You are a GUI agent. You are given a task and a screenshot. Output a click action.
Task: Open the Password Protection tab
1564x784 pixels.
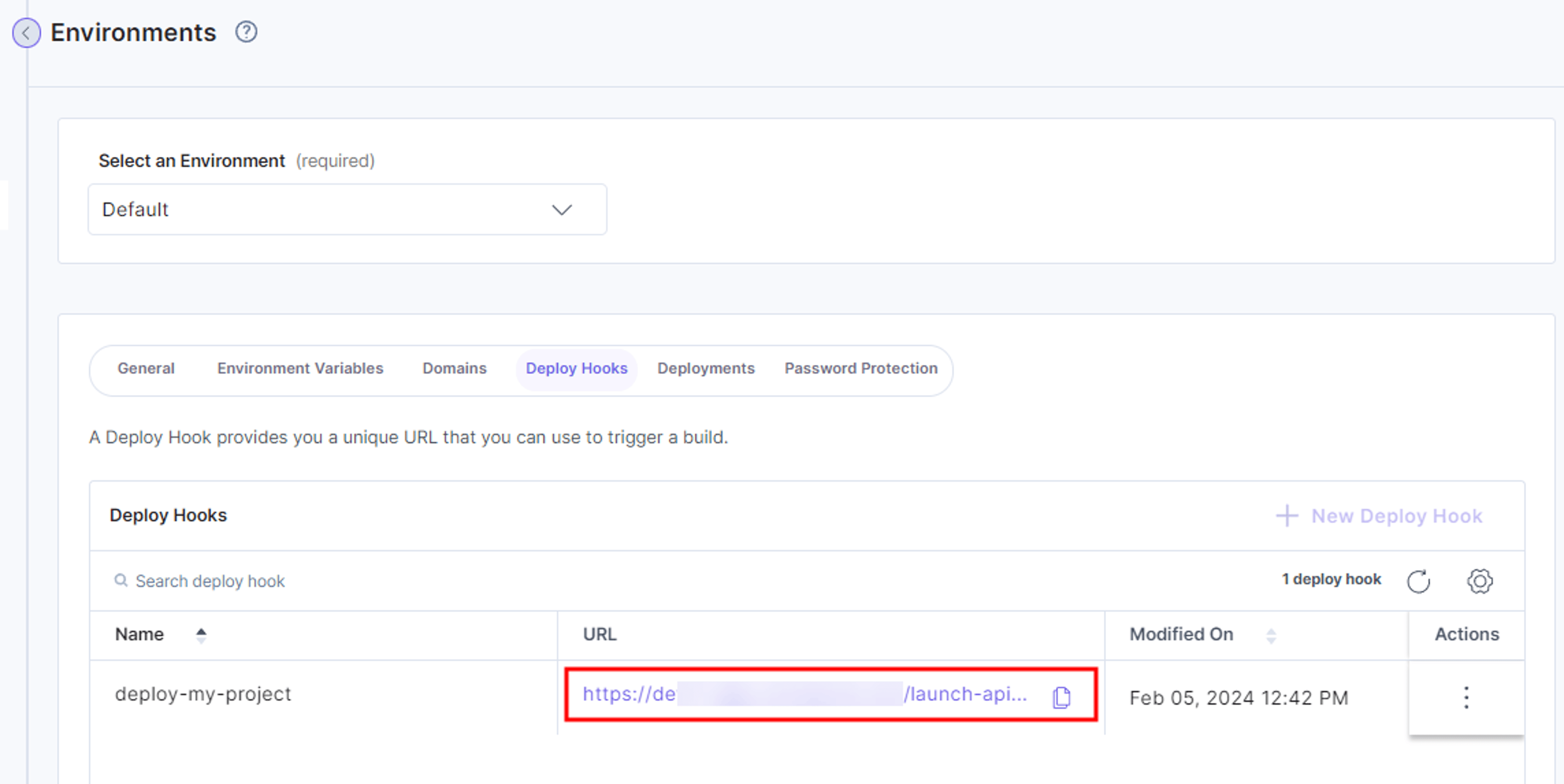[x=861, y=369]
